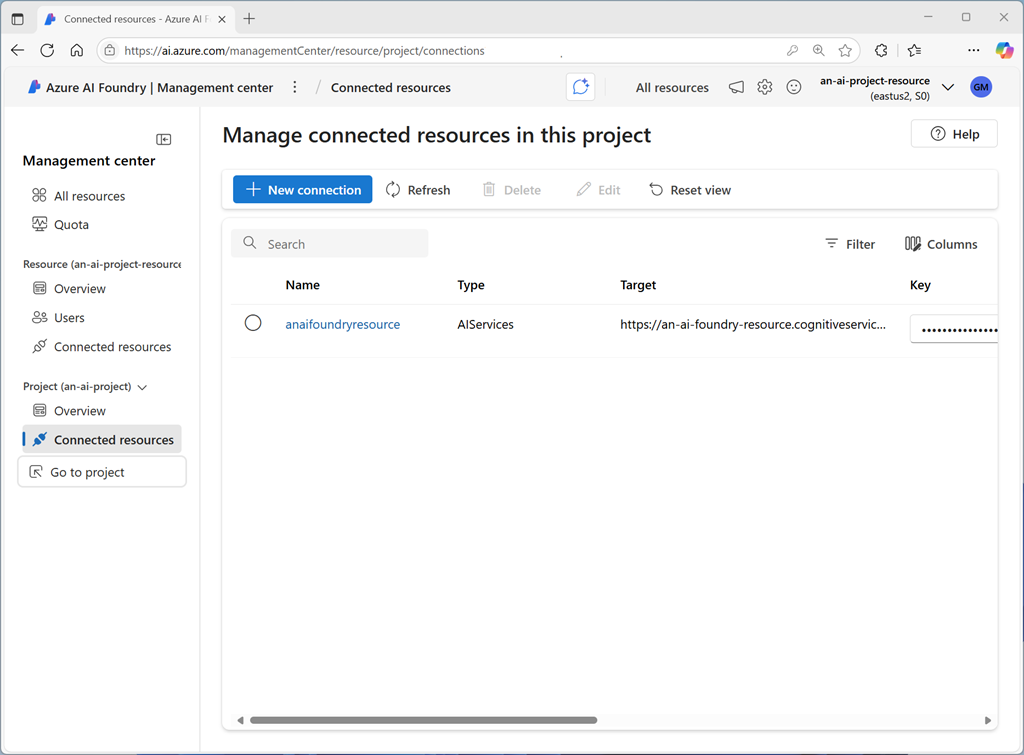1024x755 pixels.
Task: Click into the Search field
Action: tap(330, 244)
